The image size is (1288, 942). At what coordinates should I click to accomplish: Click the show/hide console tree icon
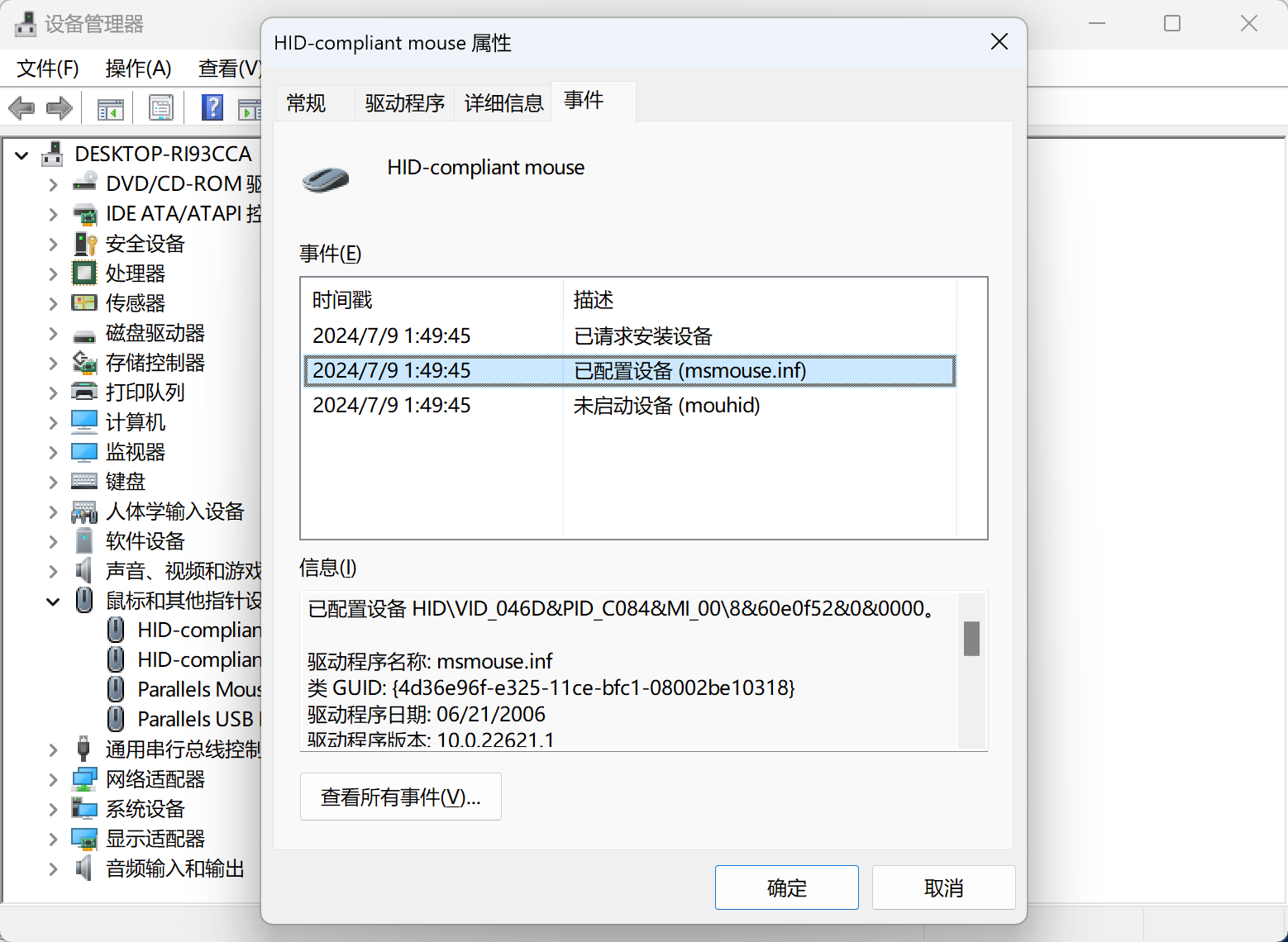click(x=110, y=108)
